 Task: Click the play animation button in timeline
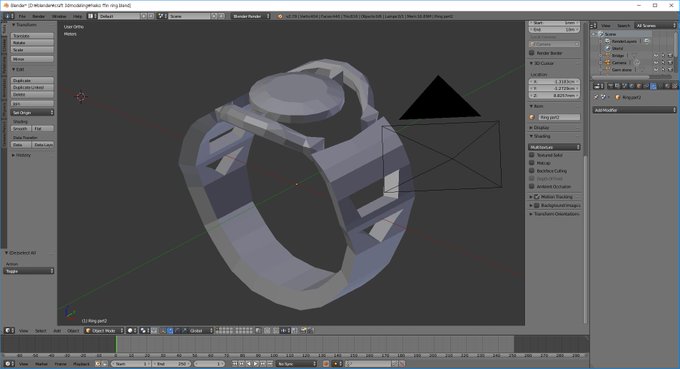pyautogui.click(x=255, y=364)
